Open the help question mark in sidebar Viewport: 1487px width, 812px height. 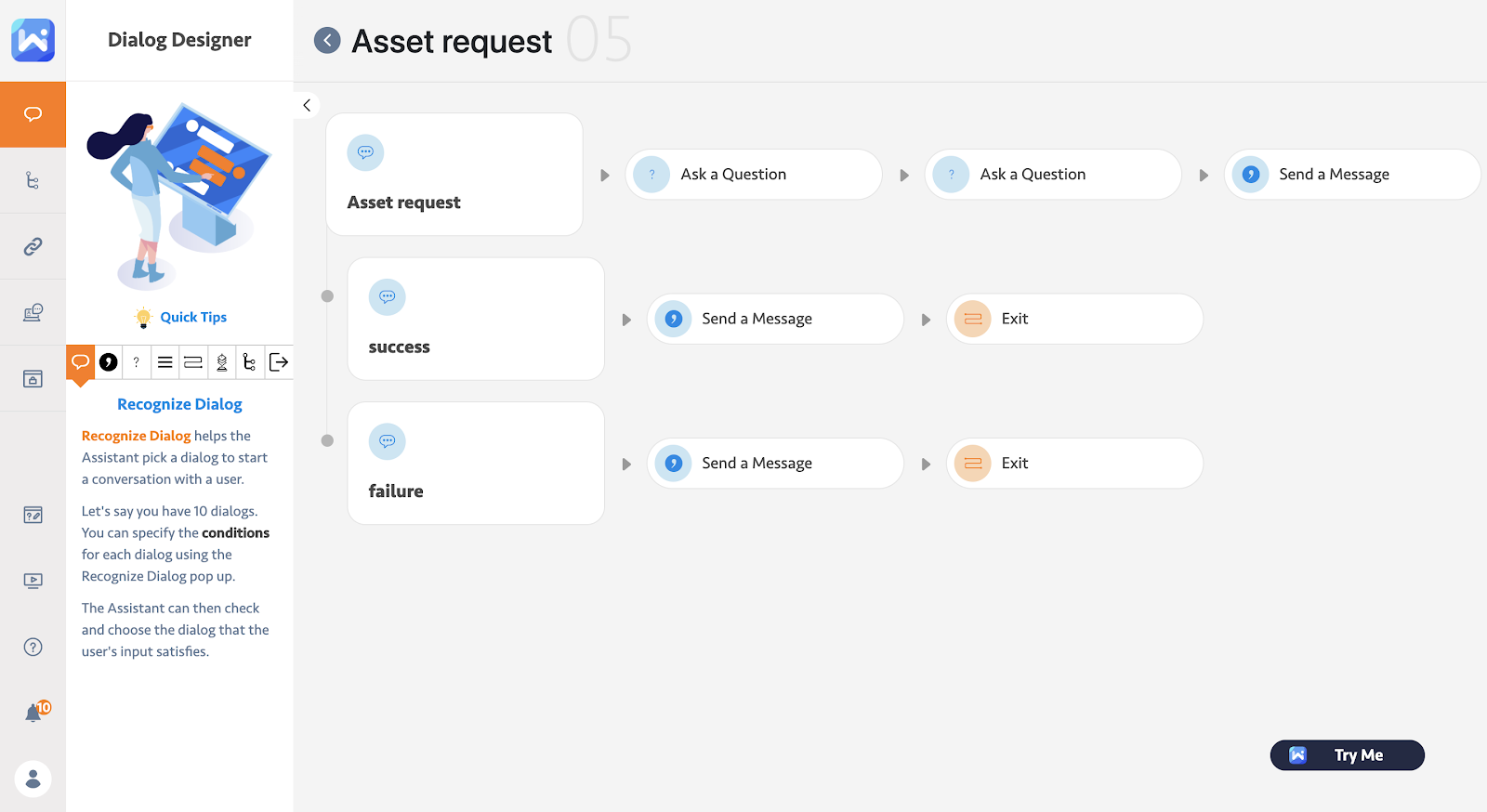(33, 648)
